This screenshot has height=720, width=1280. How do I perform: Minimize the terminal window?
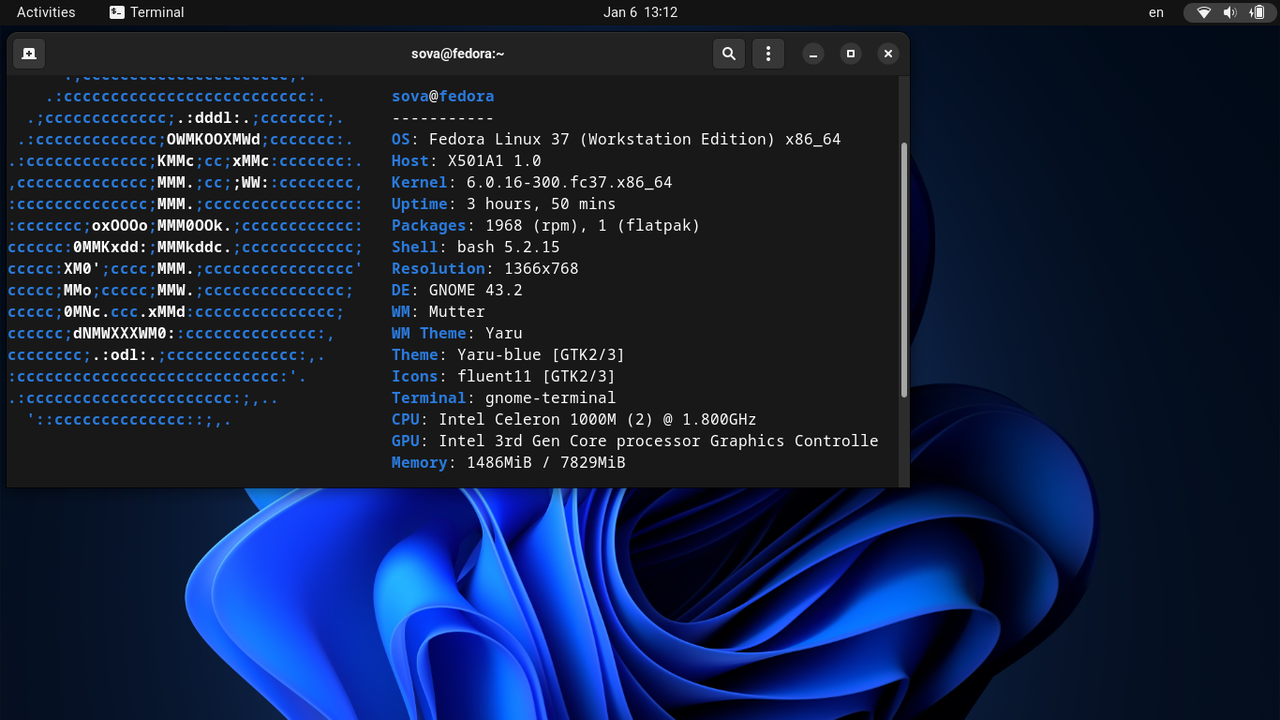click(814, 54)
